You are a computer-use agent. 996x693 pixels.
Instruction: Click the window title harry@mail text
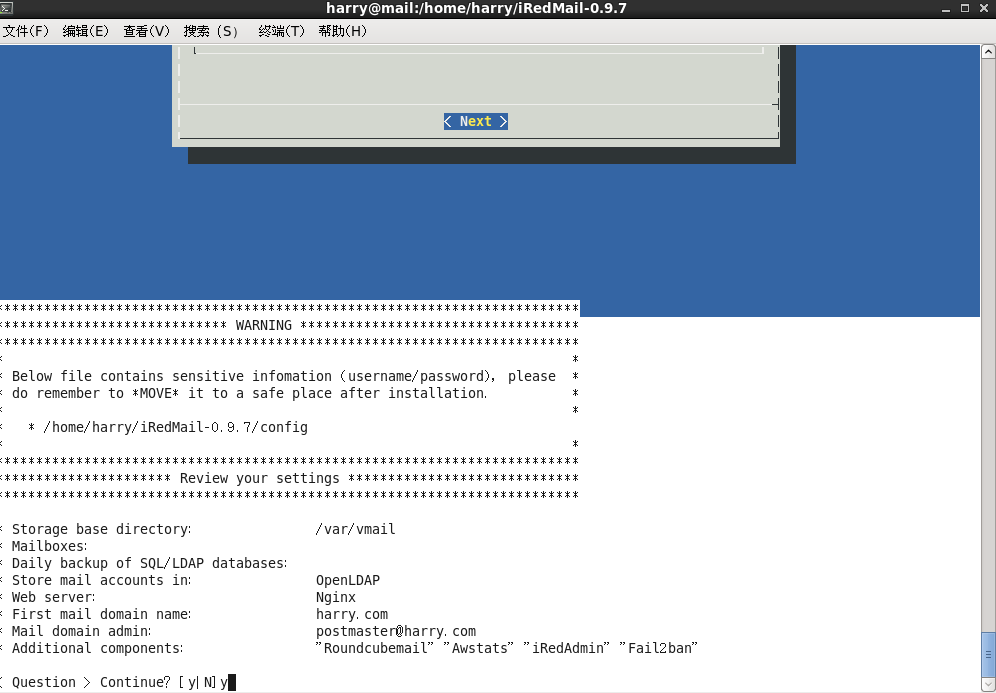(x=476, y=8)
